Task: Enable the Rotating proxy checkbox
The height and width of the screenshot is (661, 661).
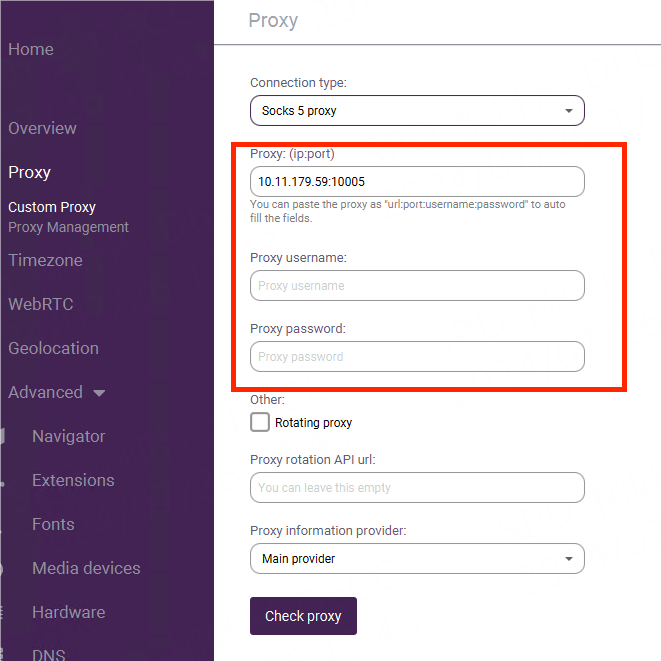Action: click(260, 422)
